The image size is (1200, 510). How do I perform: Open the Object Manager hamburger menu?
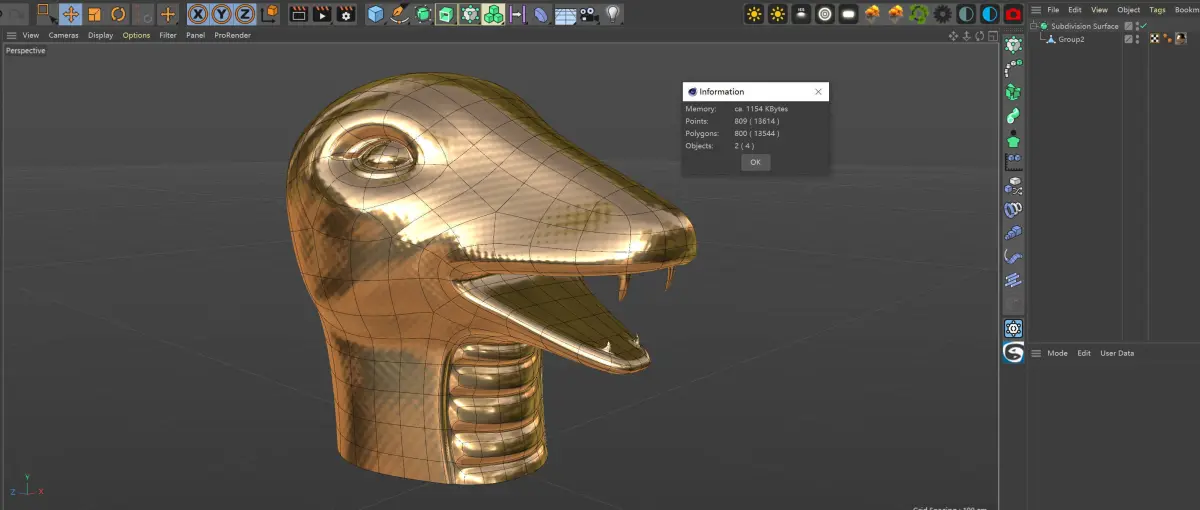[1036, 9]
